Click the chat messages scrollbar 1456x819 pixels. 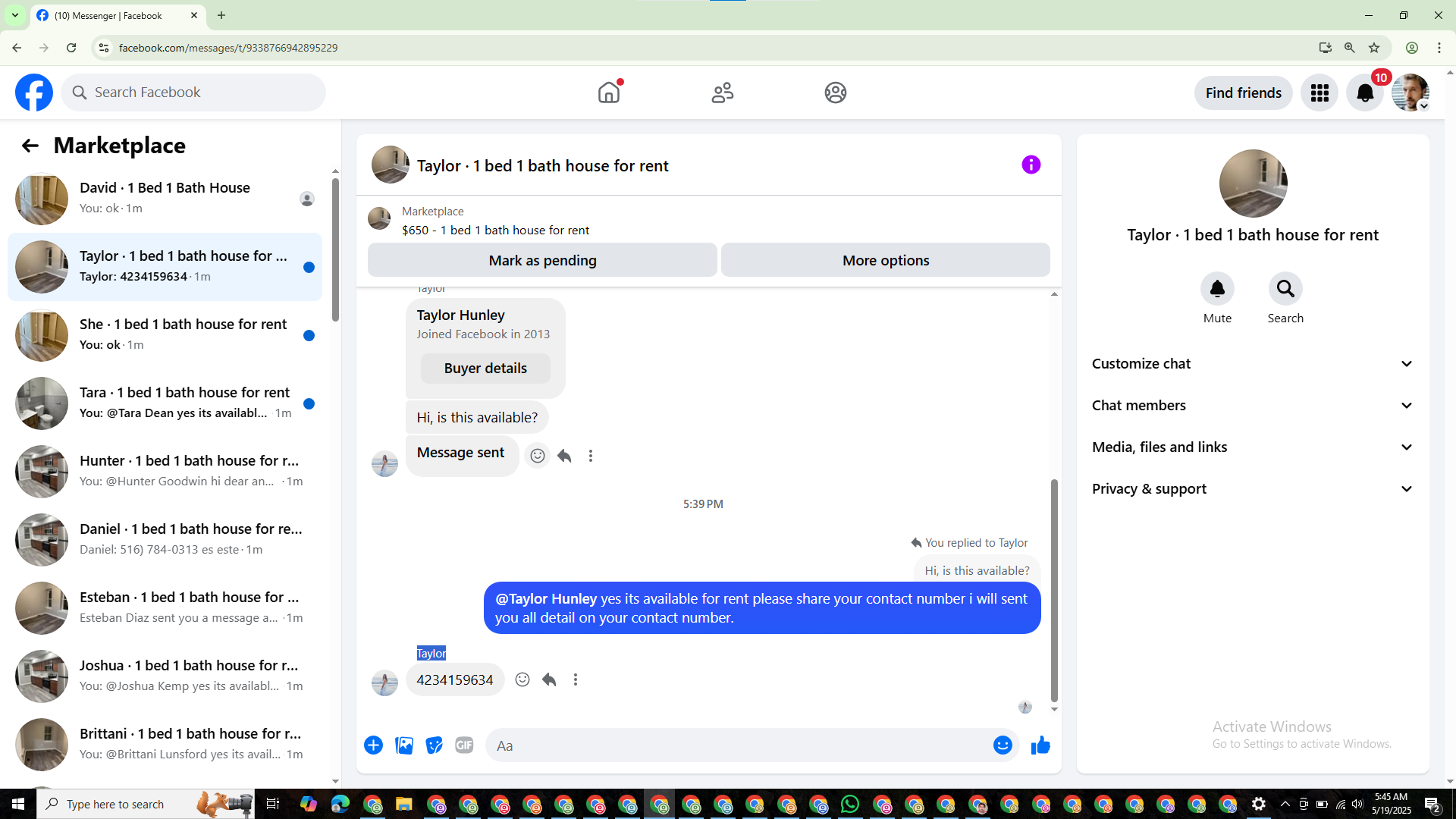(1054, 590)
